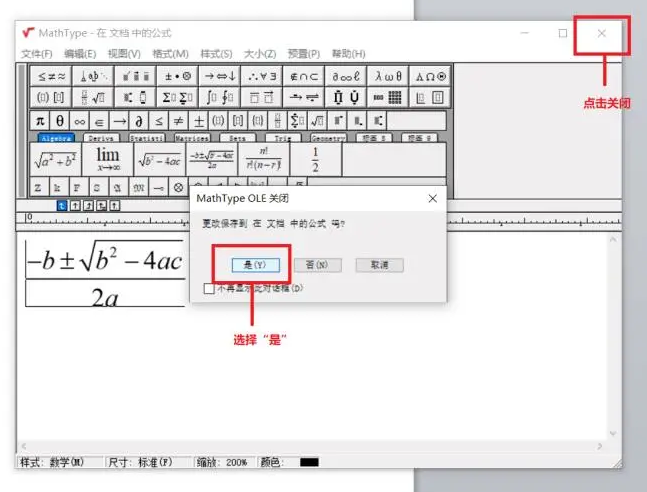This screenshot has height=492, width=647.
Task: Open the 视图(V) menu
Action: coord(124,54)
